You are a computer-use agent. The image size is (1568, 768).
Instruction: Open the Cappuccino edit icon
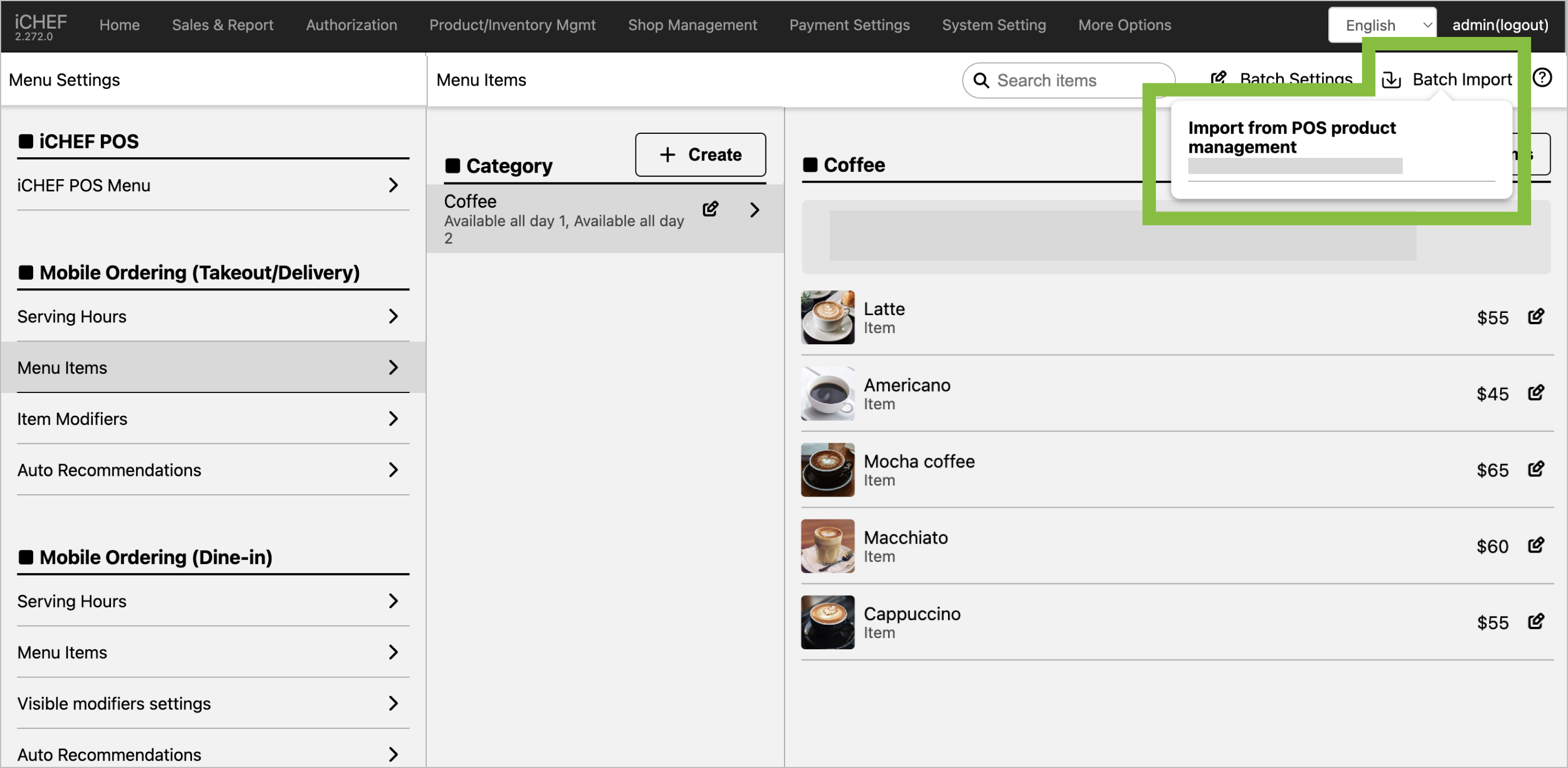point(1536,621)
